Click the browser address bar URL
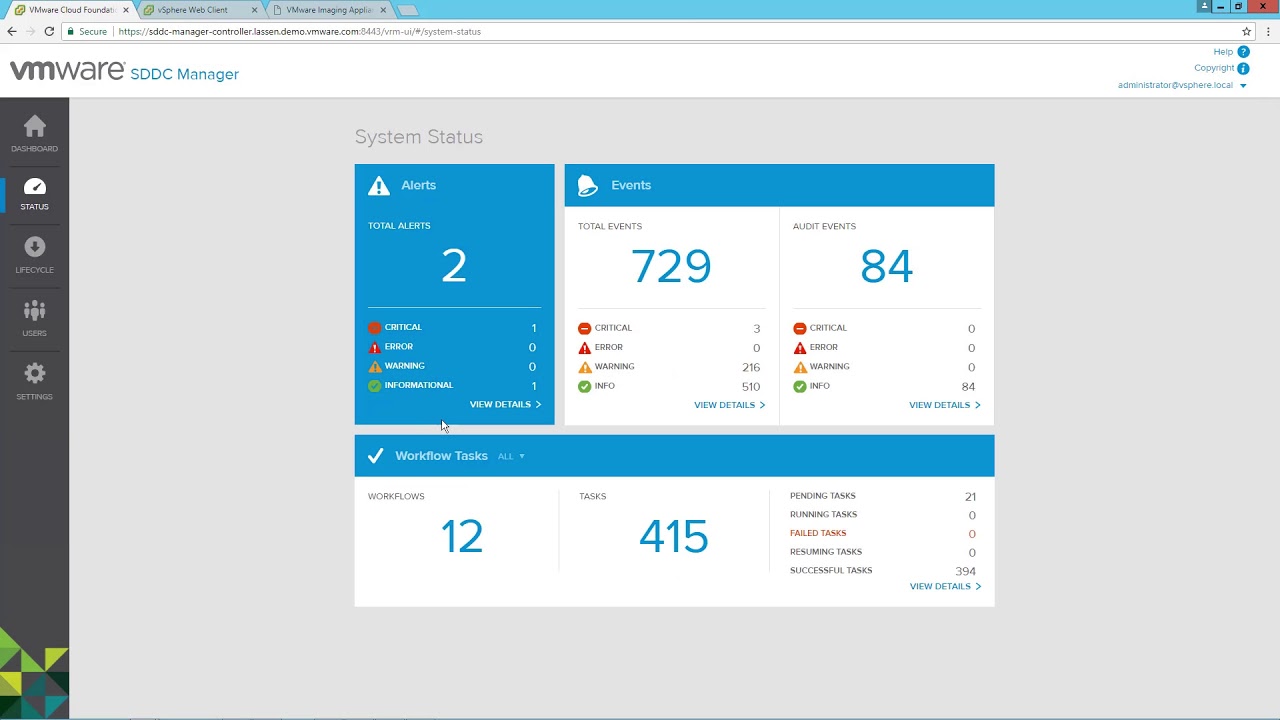The width and height of the screenshot is (1280, 720). (300, 32)
